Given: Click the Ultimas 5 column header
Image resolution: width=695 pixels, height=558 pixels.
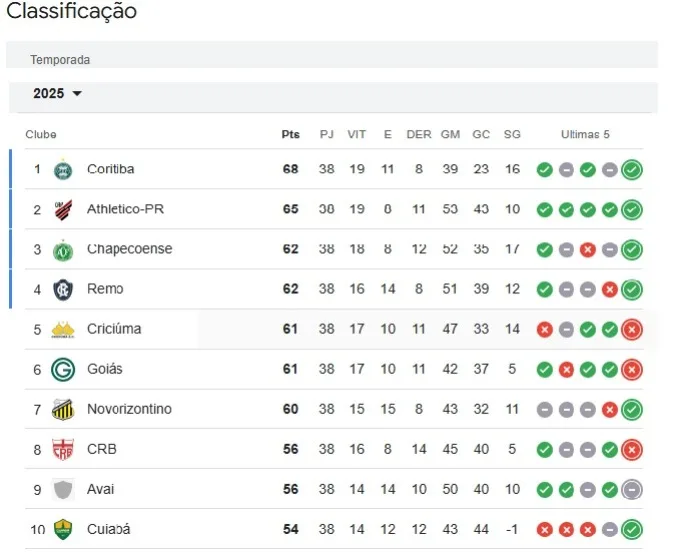Looking at the screenshot, I should pos(585,135).
